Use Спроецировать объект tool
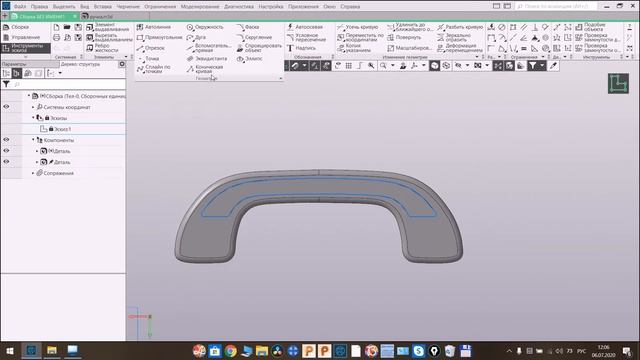This screenshot has width=640, height=360. (x=259, y=48)
